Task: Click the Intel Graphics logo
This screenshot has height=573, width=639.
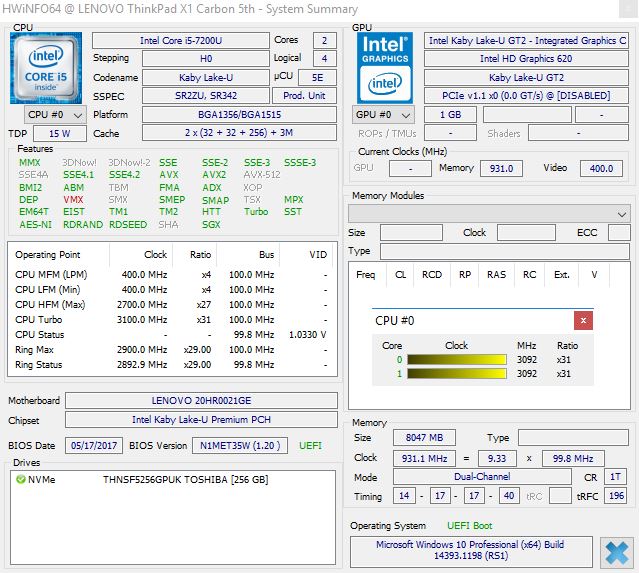Action: [385, 66]
